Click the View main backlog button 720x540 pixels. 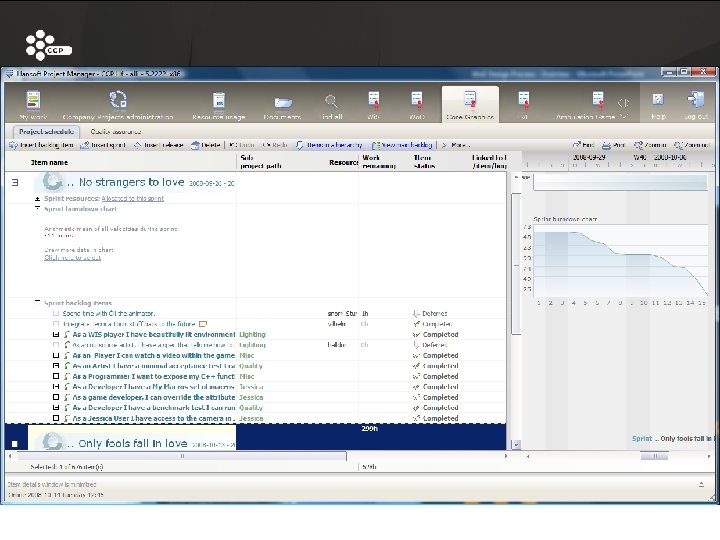pyautogui.click(x=402, y=145)
